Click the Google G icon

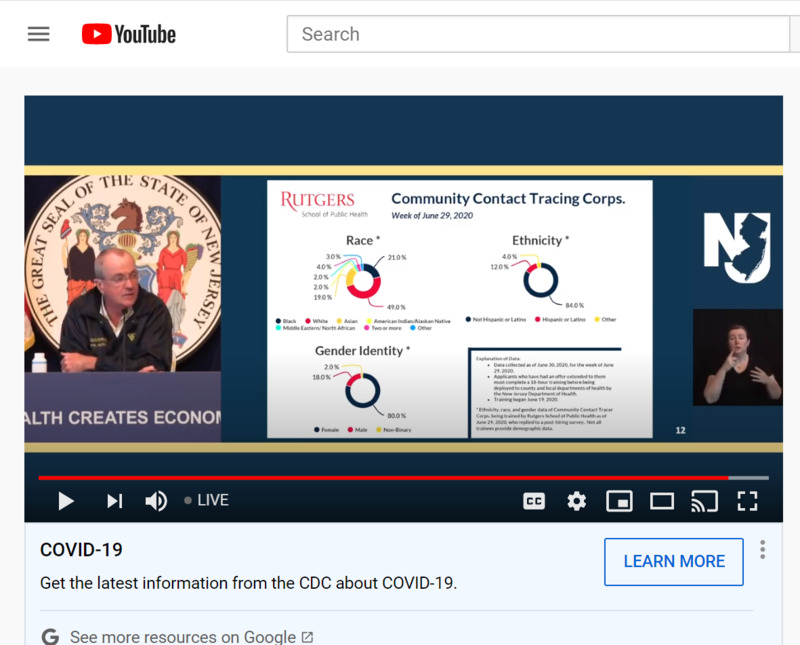pyautogui.click(x=50, y=636)
